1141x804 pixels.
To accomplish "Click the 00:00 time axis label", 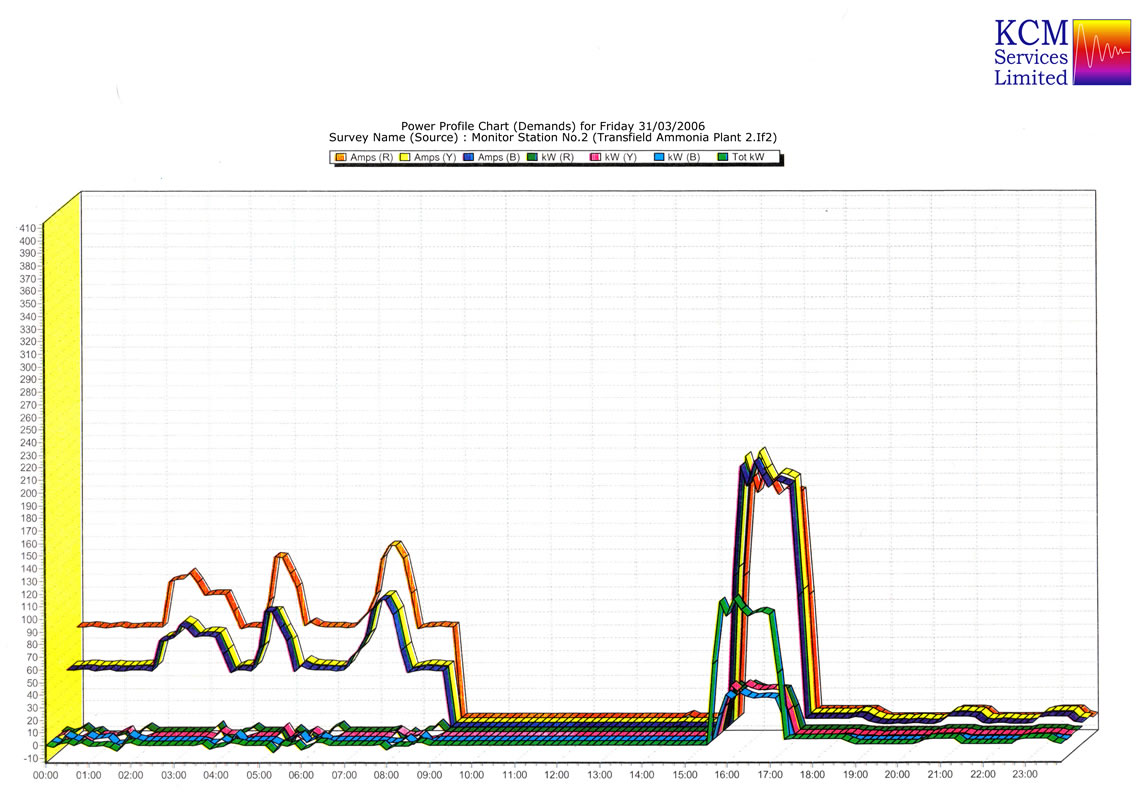I will coord(46,776).
